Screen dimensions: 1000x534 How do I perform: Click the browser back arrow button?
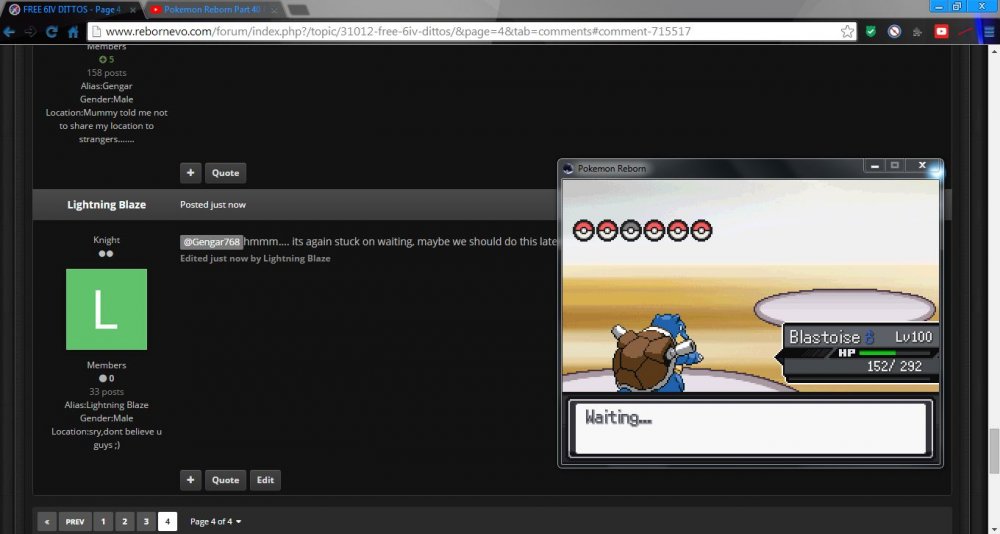pos(9,31)
